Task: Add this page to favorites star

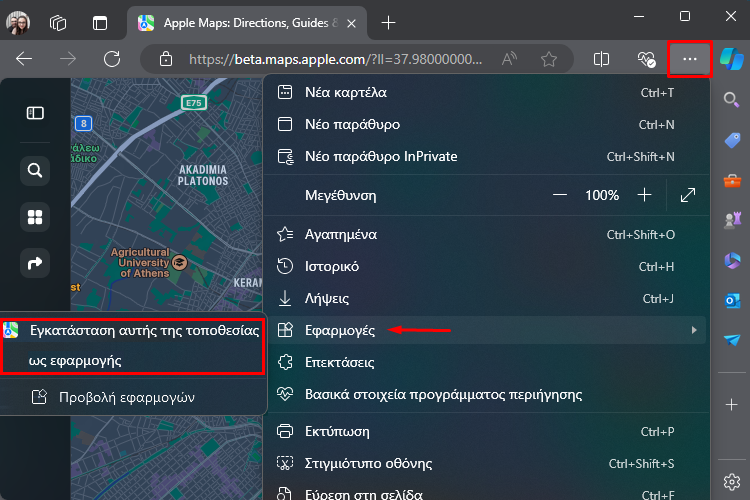Action: coord(549,59)
